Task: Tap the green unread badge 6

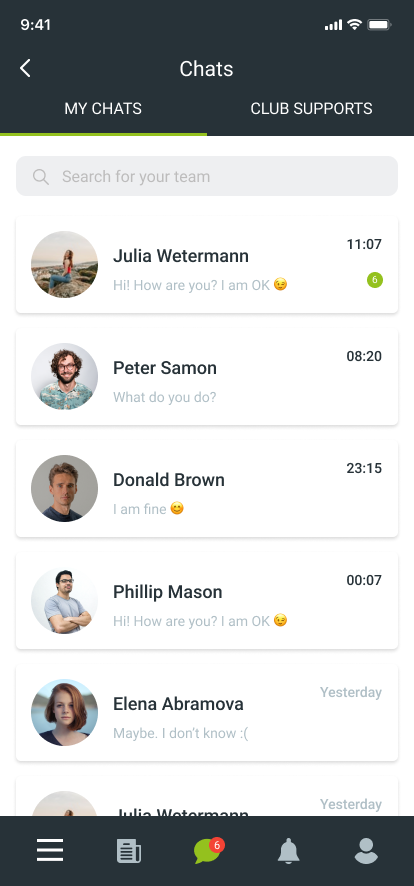Action: click(x=375, y=280)
